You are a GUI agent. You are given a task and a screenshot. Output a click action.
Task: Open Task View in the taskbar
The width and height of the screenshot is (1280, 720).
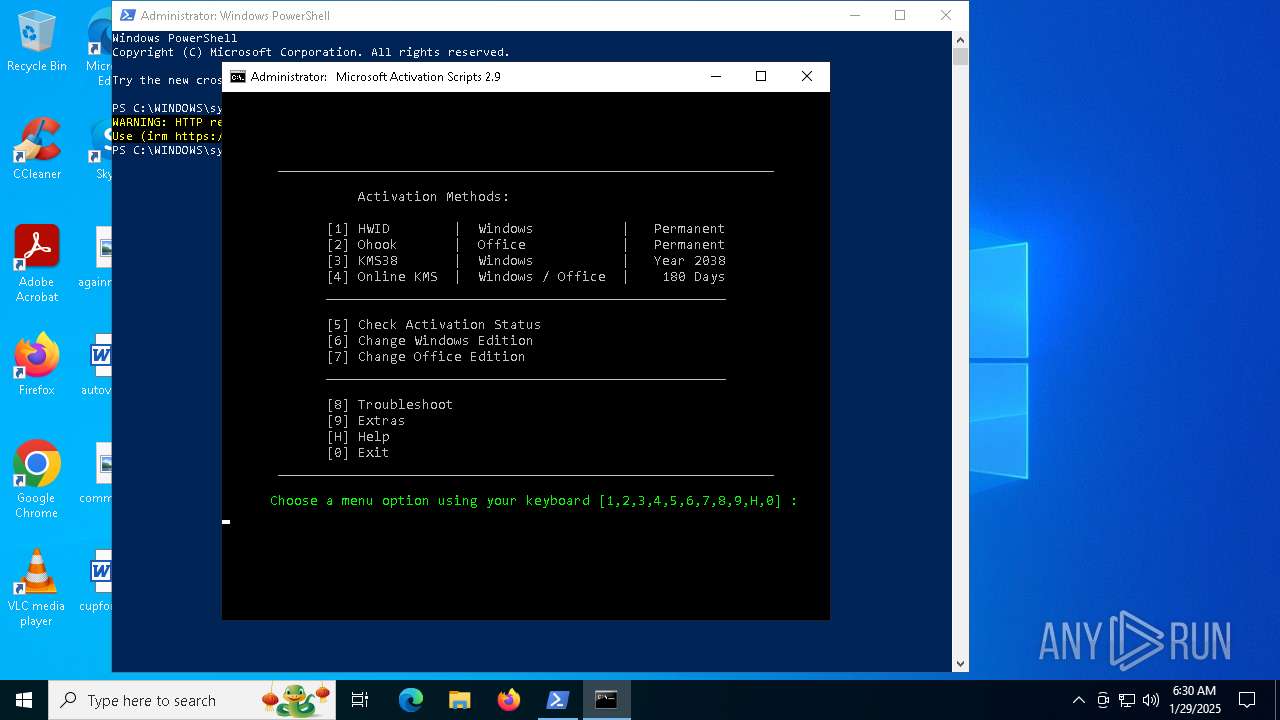[360, 700]
